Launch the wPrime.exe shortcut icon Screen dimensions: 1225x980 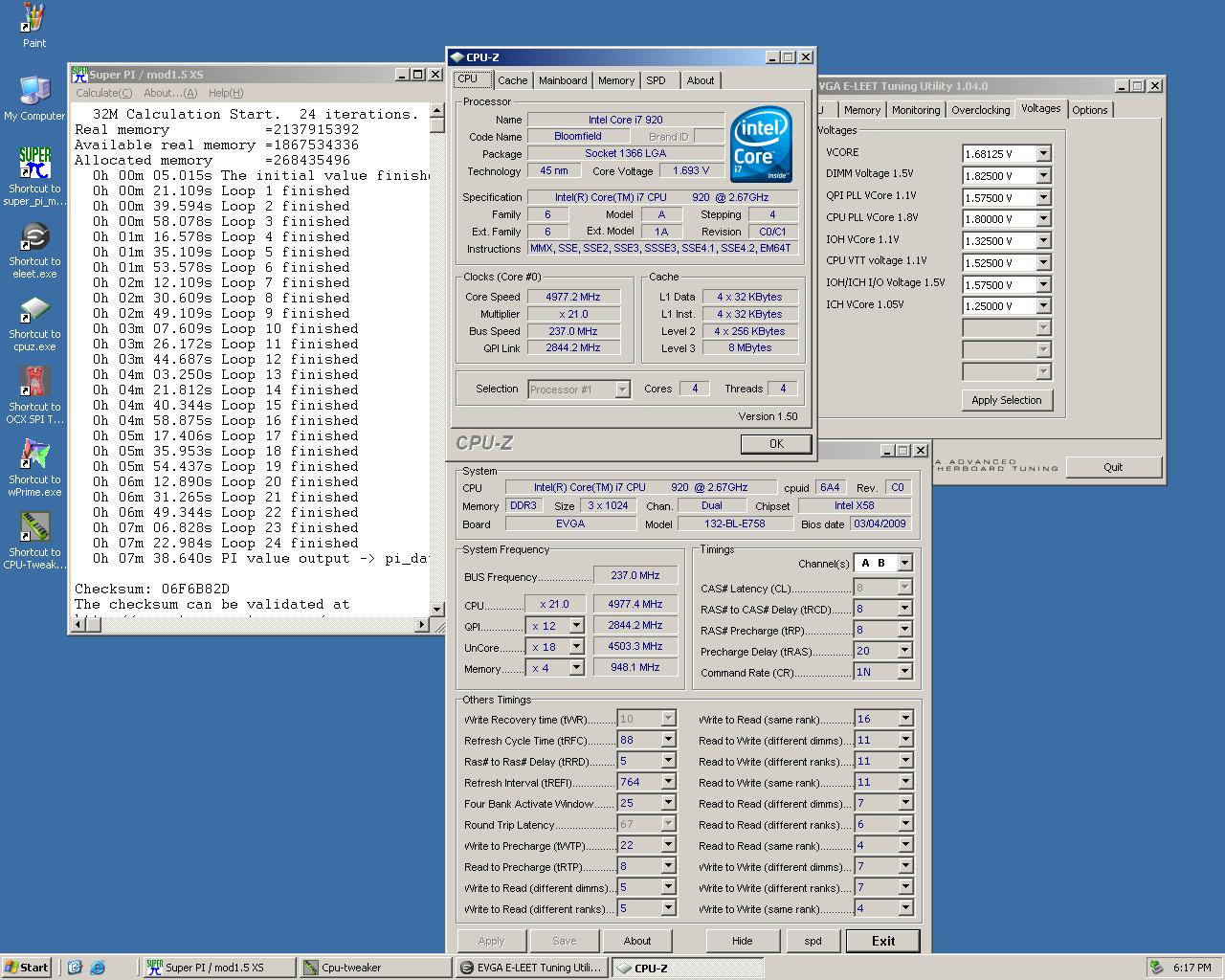(34, 468)
